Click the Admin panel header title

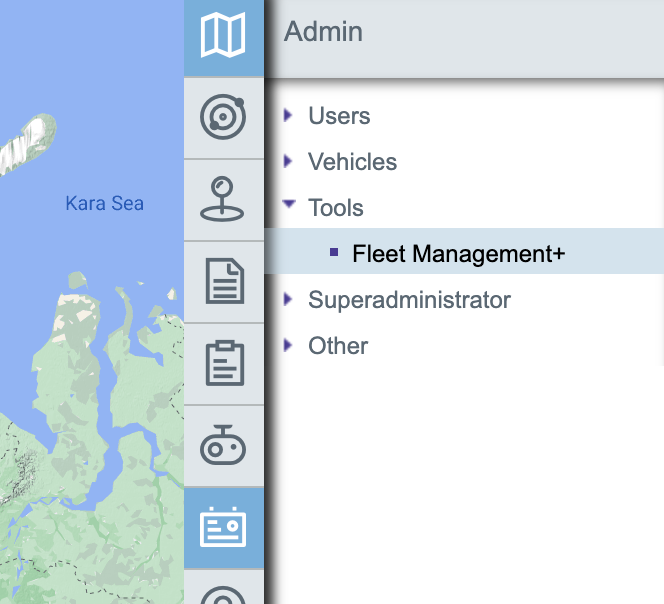coord(323,31)
